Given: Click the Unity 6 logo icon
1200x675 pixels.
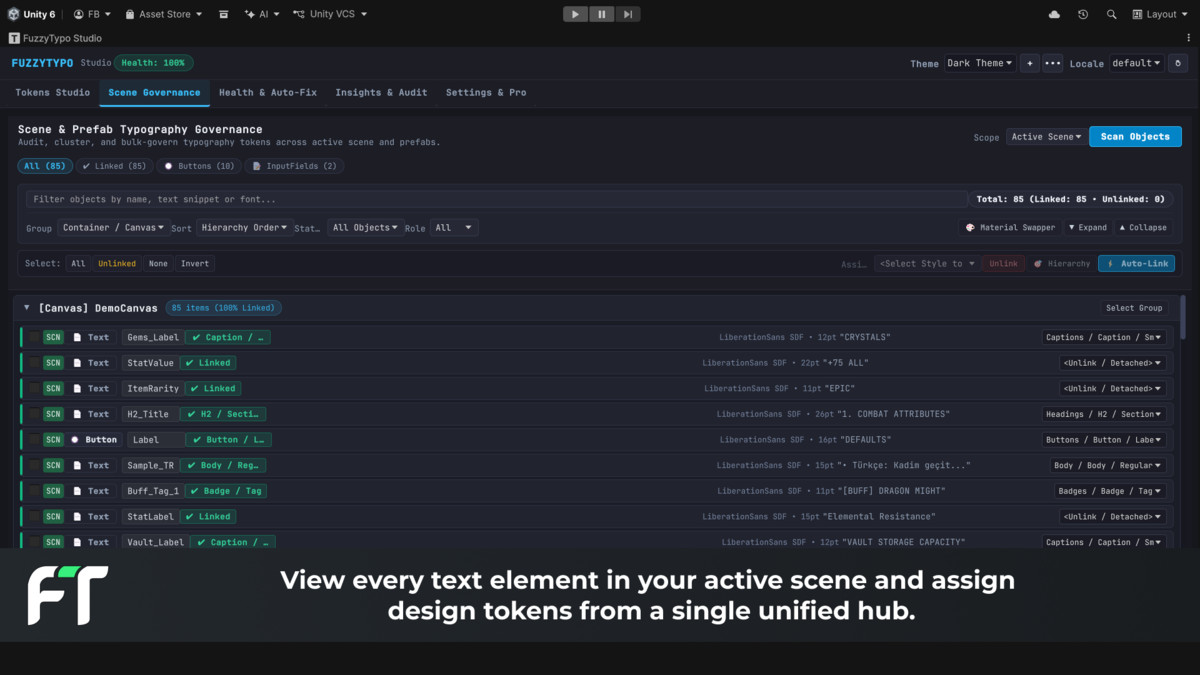Looking at the screenshot, I should [13, 14].
